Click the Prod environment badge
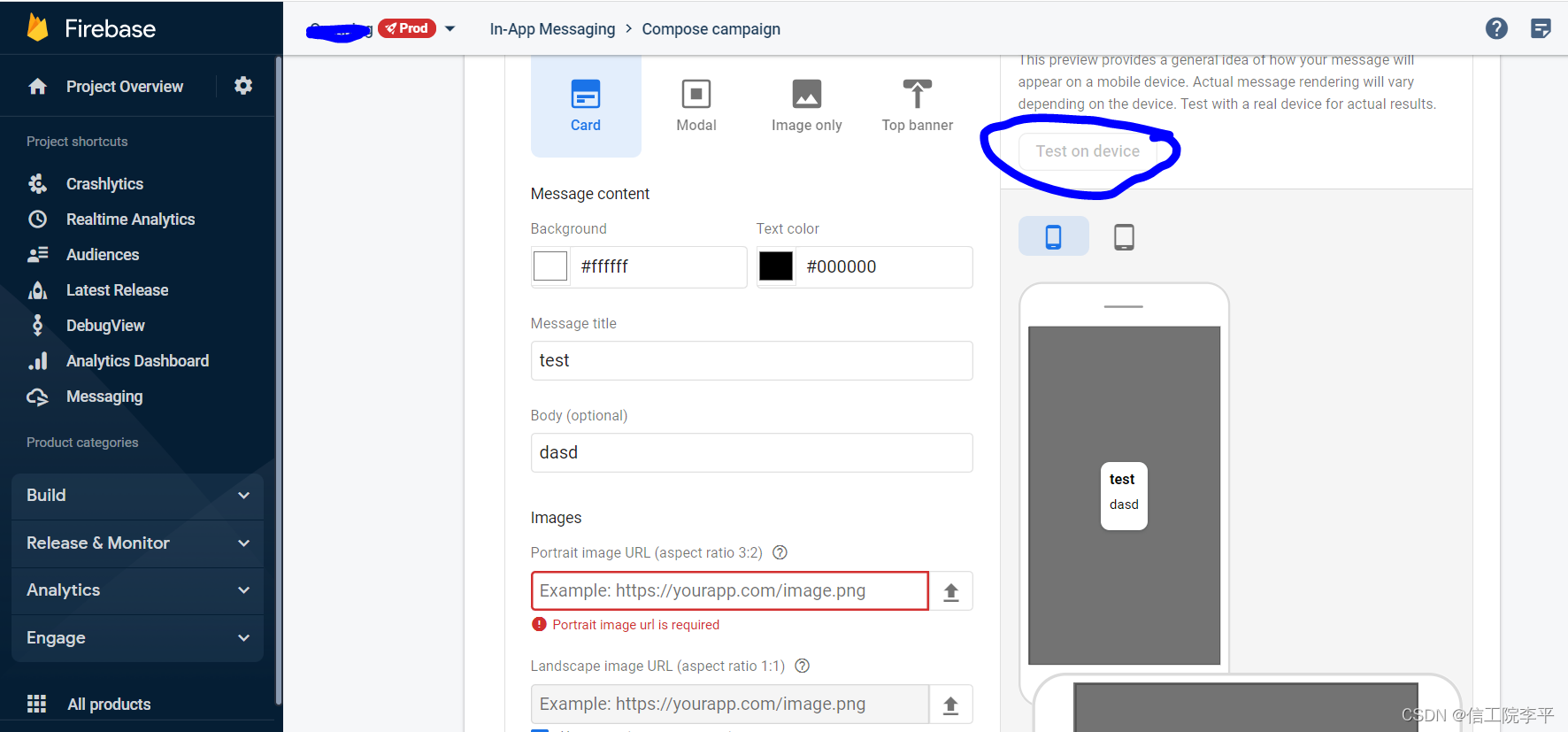Image resolution: width=1568 pixels, height=732 pixels. coord(407,28)
